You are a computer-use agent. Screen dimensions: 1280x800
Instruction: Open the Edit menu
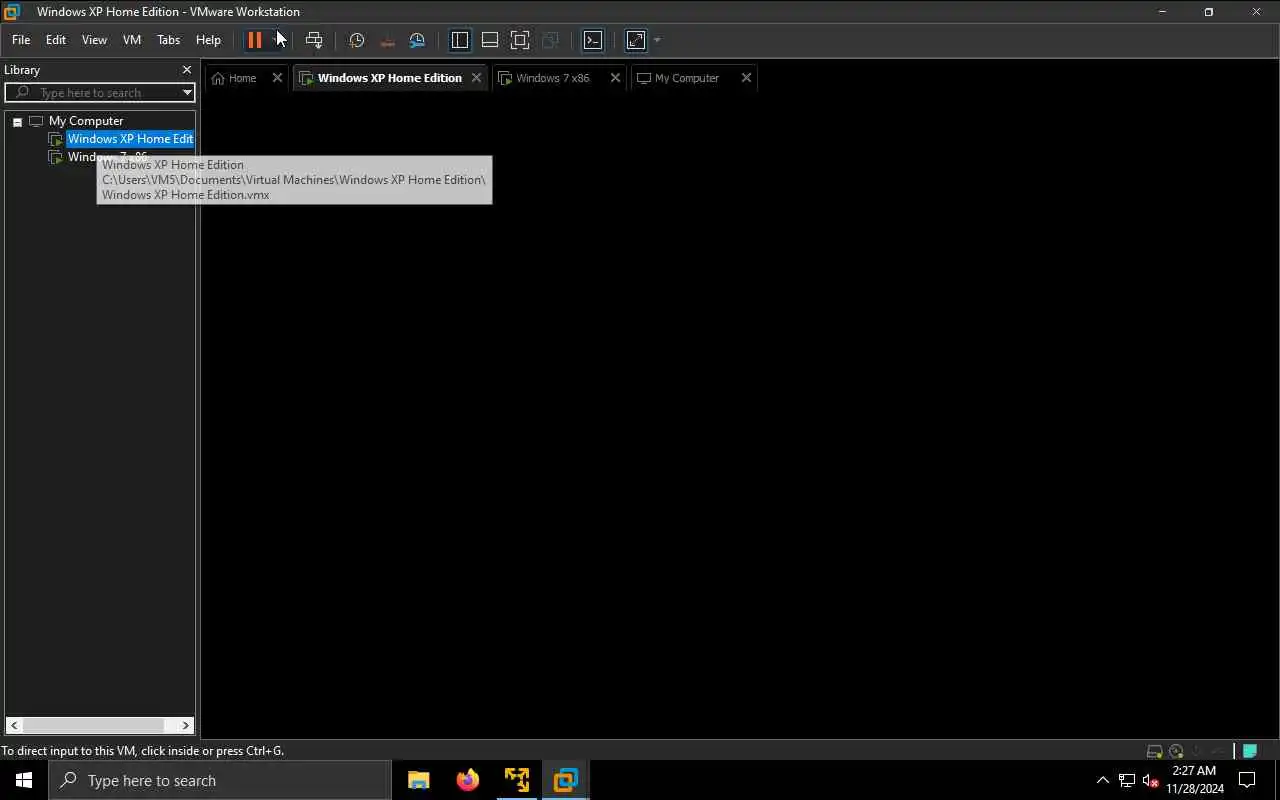tap(56, 40)
